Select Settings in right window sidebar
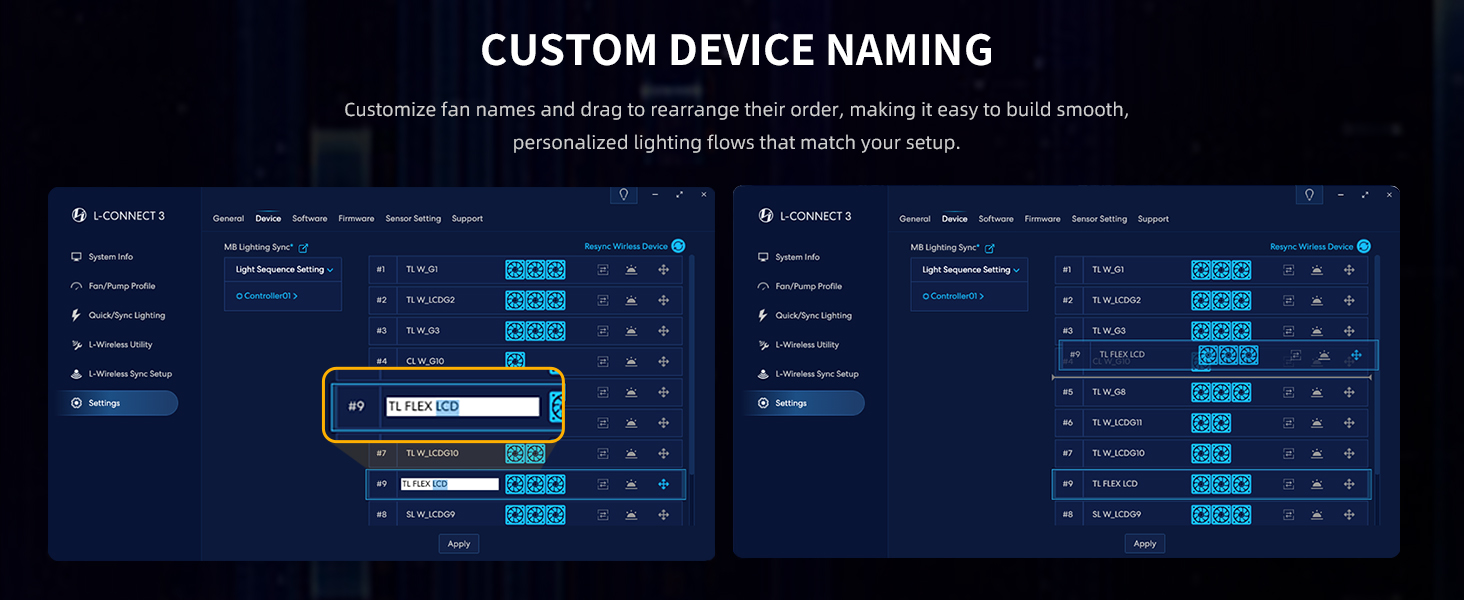 tap(804, 403)
